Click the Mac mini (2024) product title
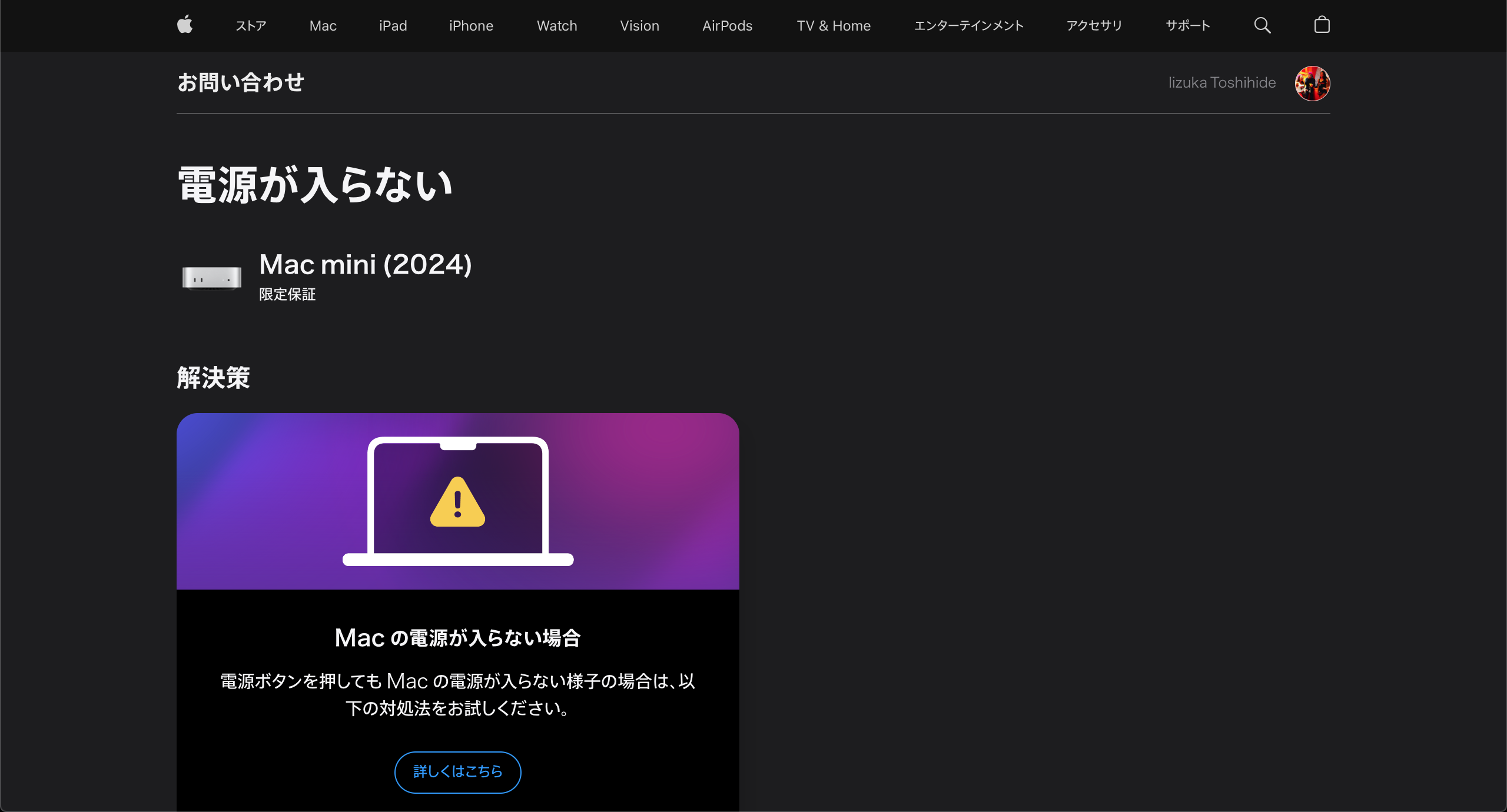This screenshot has width=1507, height=812. point(366,265)
